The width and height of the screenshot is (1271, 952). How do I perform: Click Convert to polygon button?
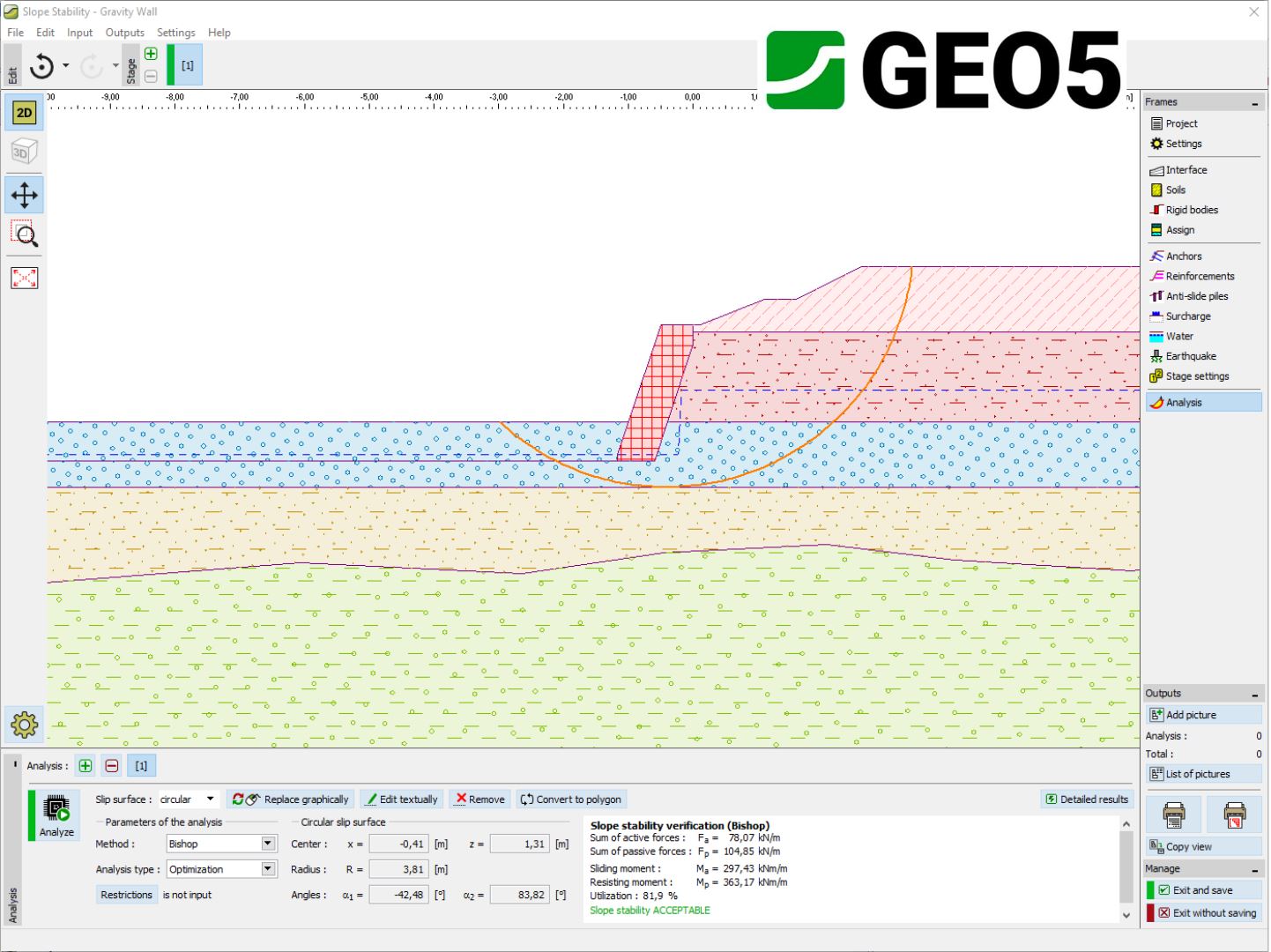click(x=571, y=800)
